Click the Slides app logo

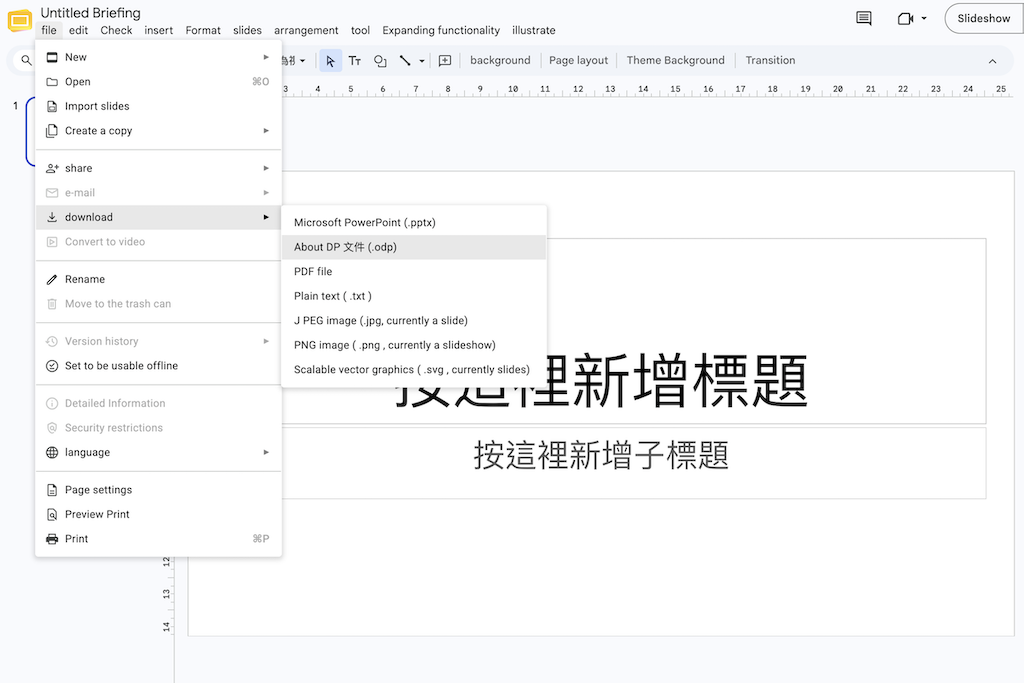click(x=20, y=21)
